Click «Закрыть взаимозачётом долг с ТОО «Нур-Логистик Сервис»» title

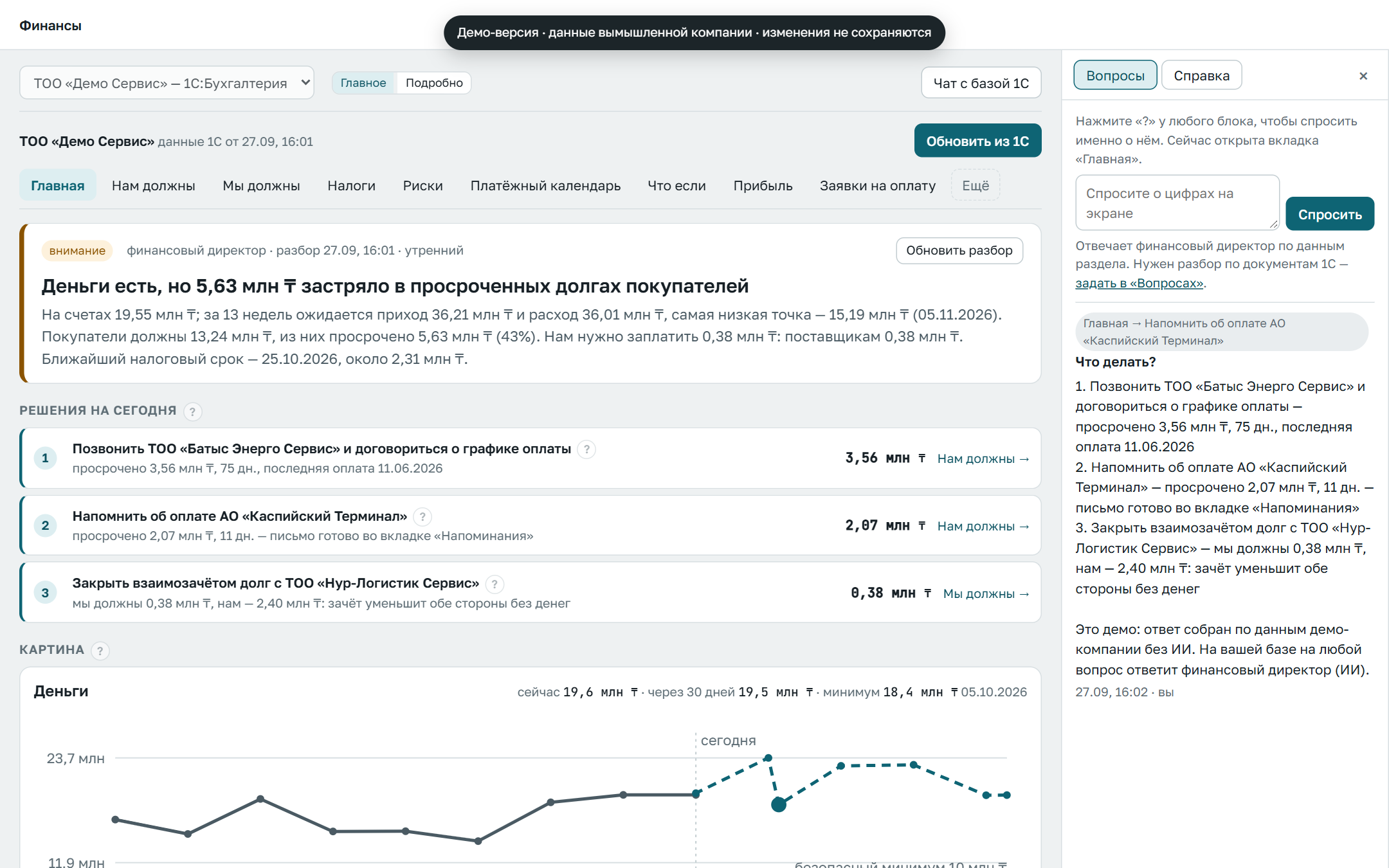coord(275,583)
